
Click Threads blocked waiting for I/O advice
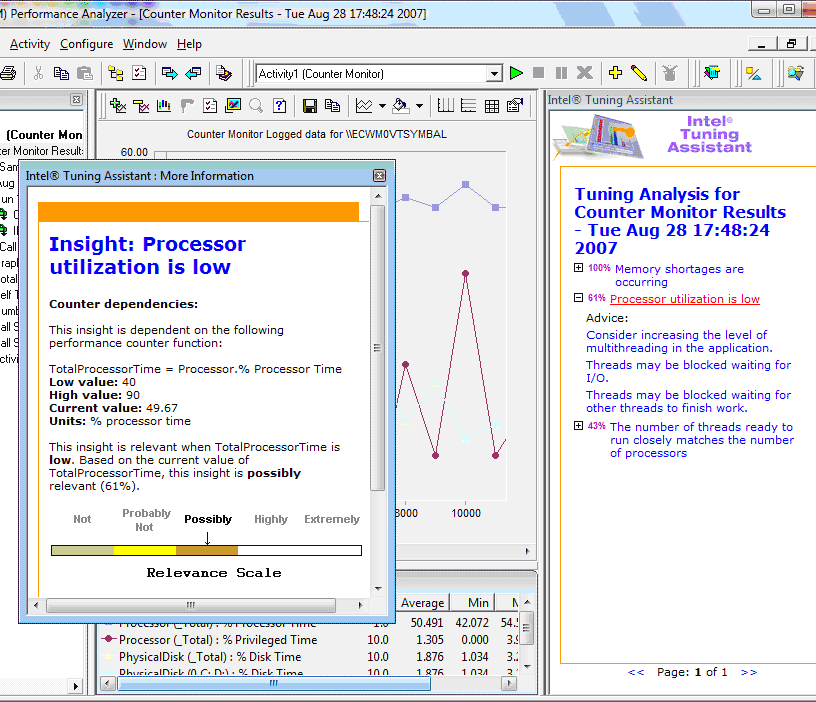point(688,372)
